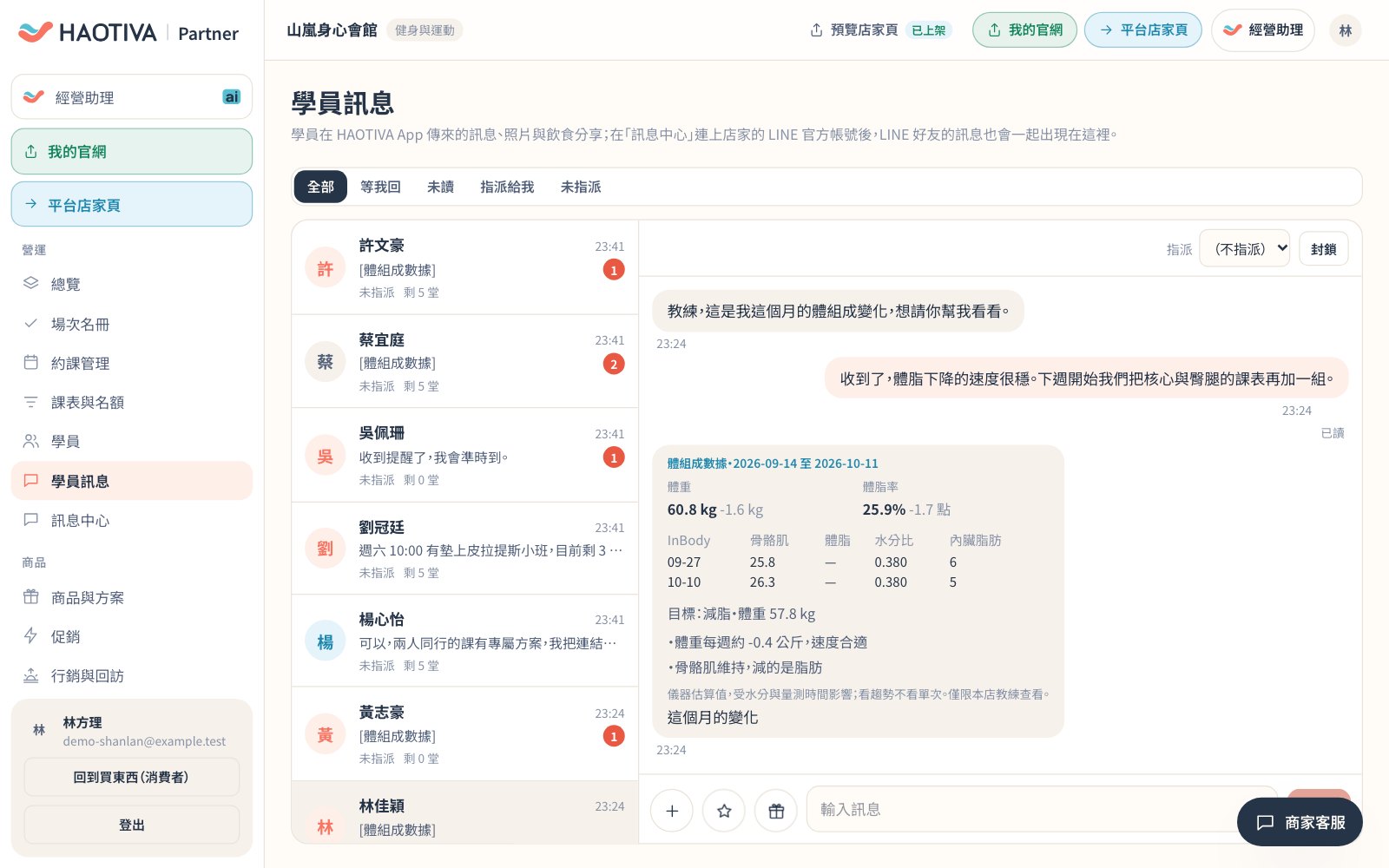
Task: Click 我的官網 in the sidebar
Action: pos(132,152)
